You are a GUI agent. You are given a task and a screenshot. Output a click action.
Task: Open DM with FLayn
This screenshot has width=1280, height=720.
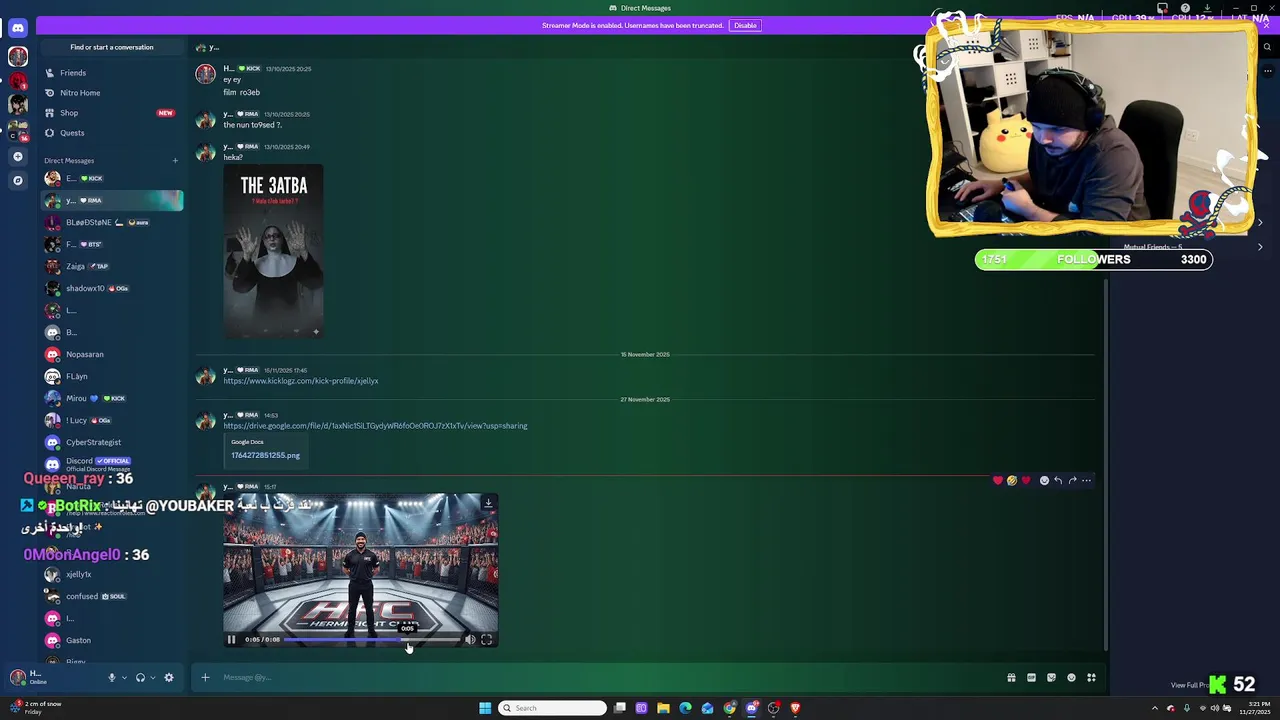(x=112, y=376)
